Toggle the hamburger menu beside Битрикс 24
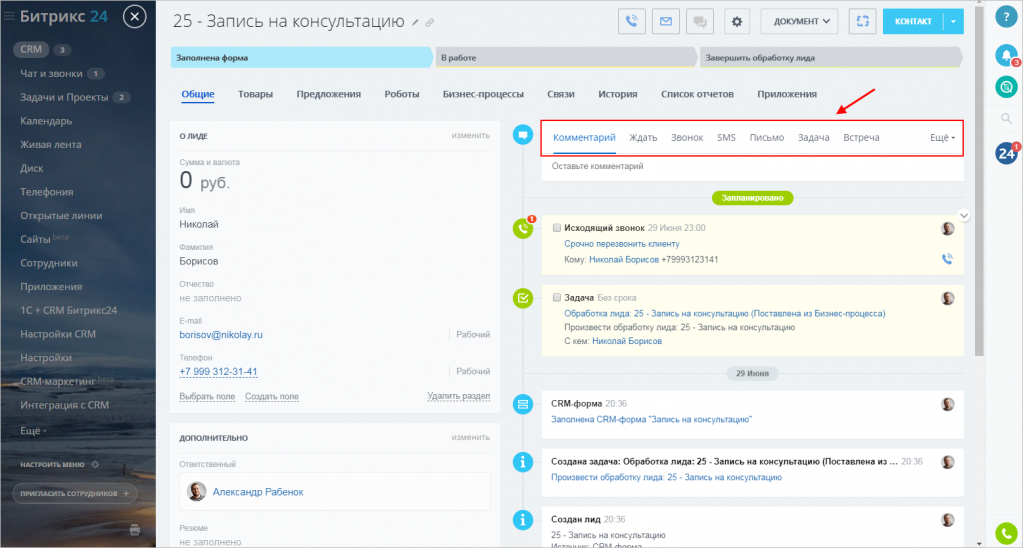 click(9, 17)
